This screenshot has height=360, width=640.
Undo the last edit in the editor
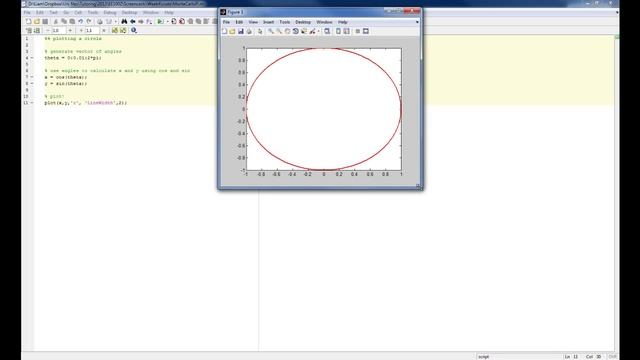(x=80, y=21)
